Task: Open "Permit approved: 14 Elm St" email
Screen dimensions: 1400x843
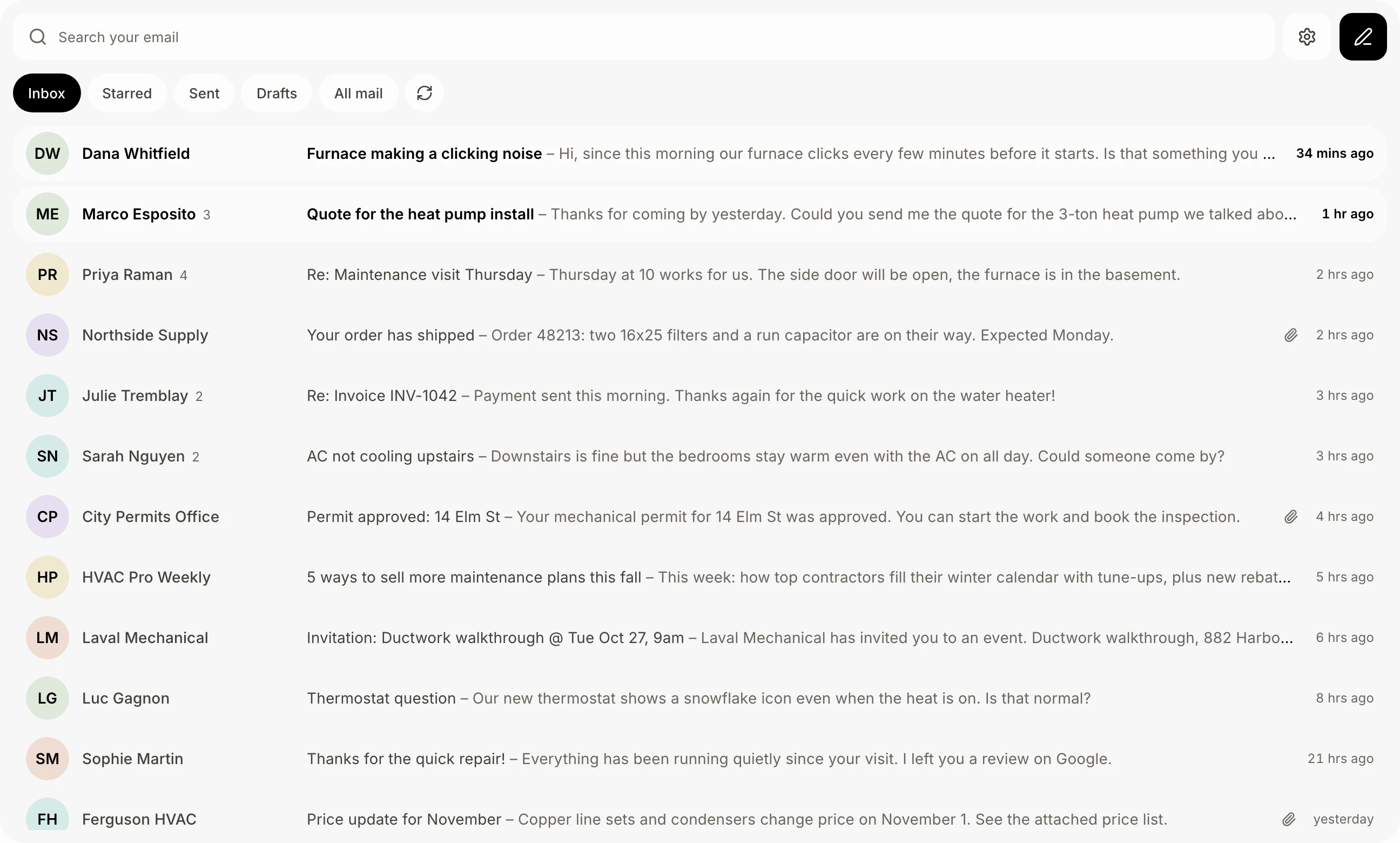Action: (699, 517)
